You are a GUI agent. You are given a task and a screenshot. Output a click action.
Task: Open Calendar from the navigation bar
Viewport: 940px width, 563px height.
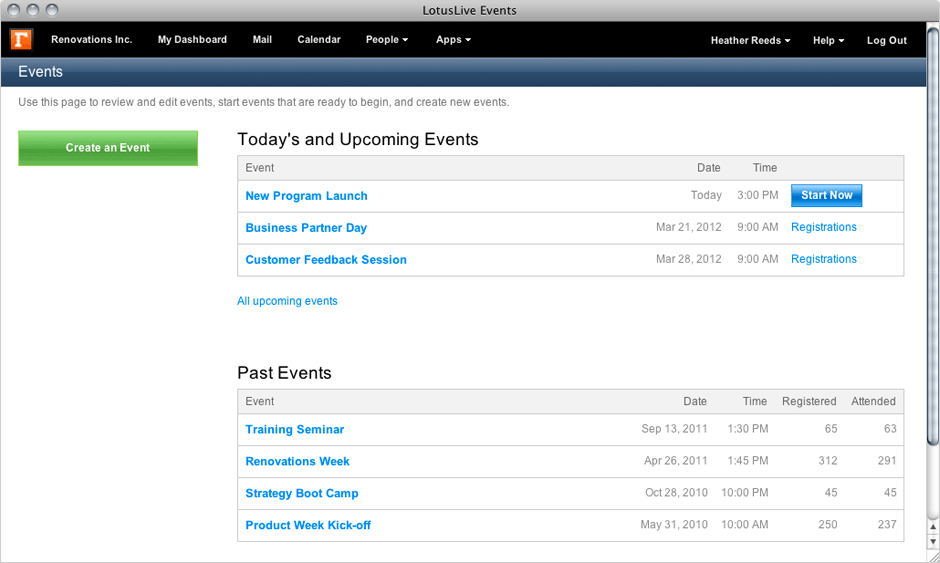tap(319, 40)
